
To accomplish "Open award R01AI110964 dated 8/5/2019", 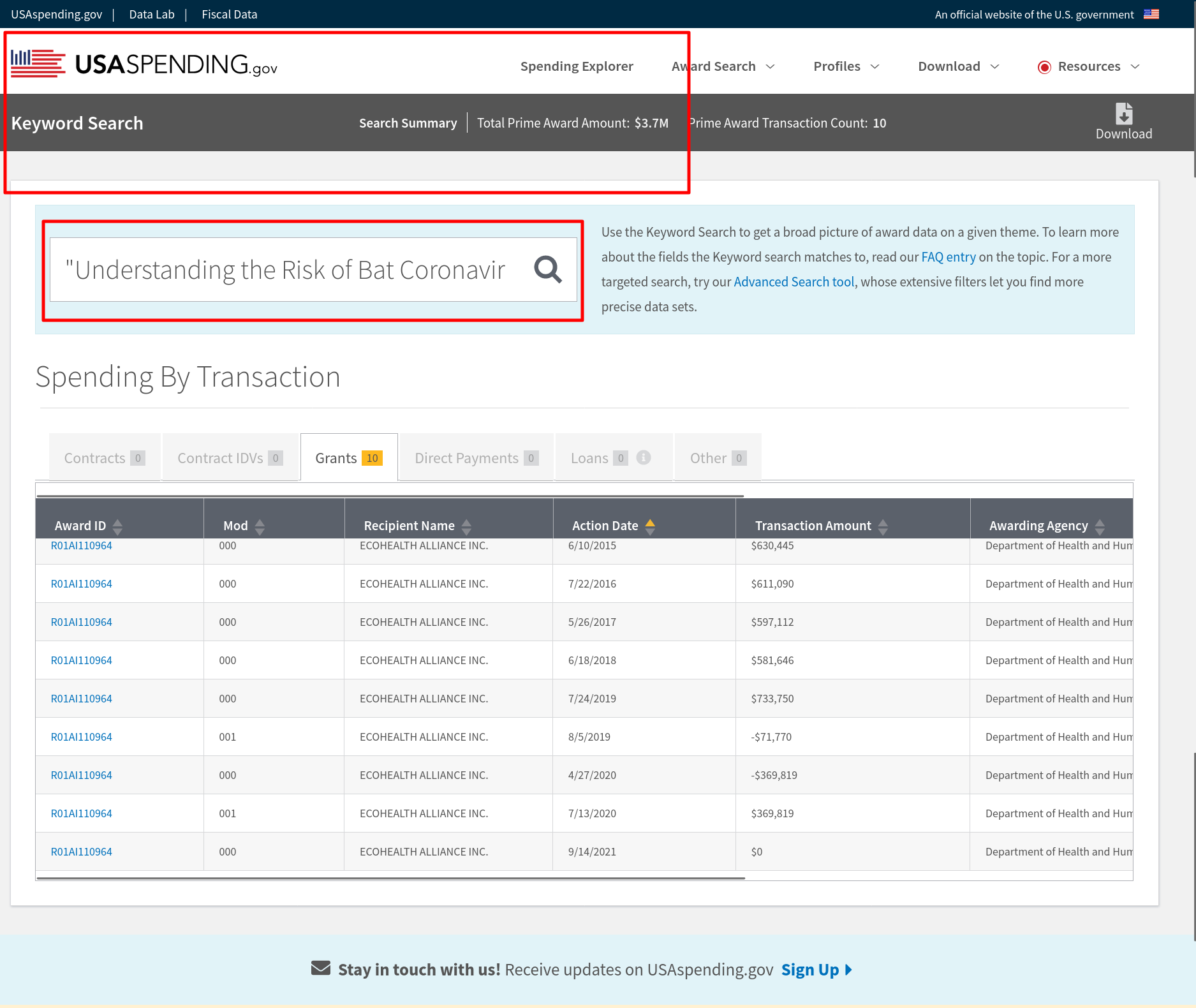I will (x=81, y=736).
